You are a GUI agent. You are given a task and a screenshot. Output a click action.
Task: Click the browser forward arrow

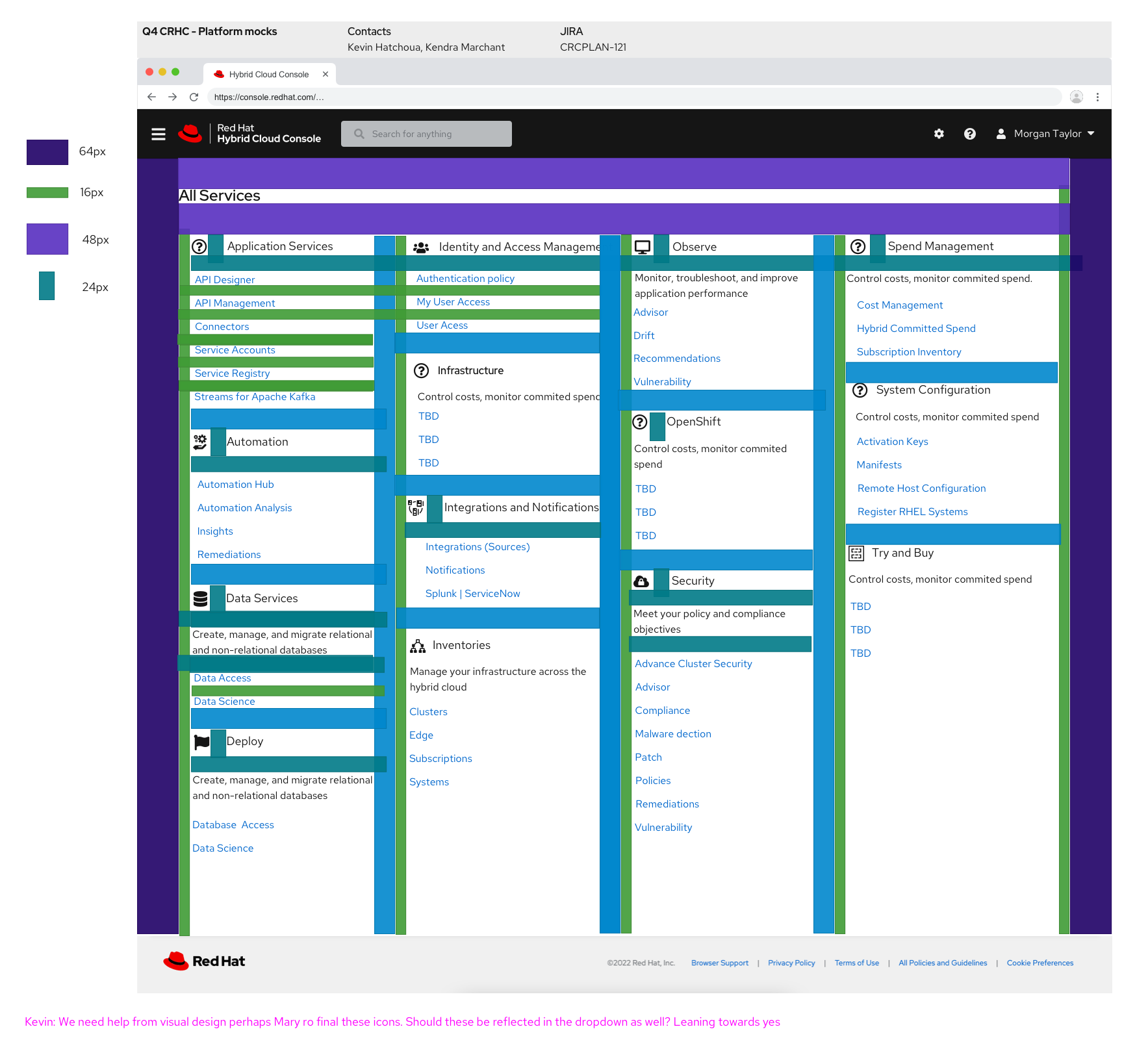[172, 97]
